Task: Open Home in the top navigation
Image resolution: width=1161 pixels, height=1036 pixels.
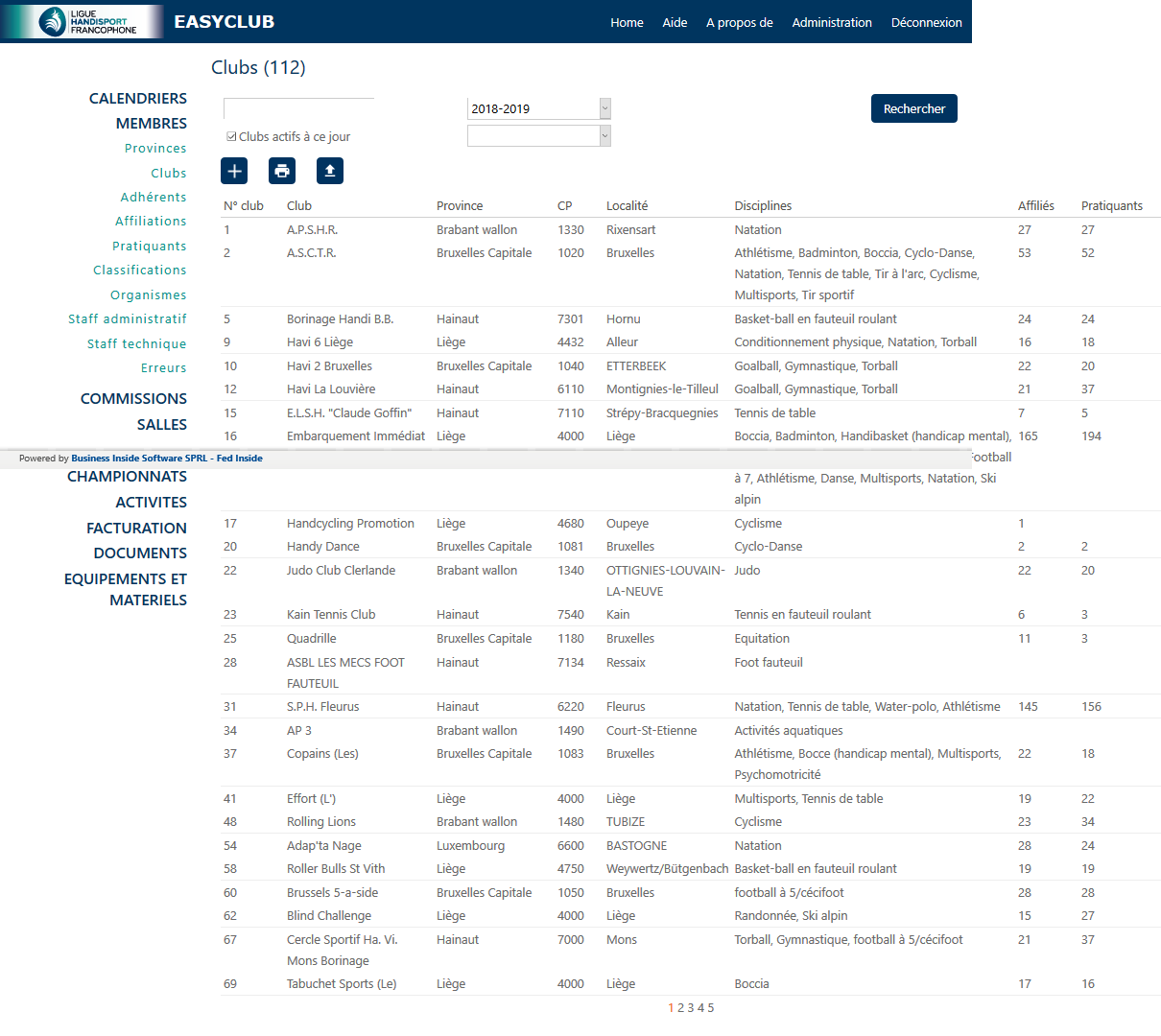Action: [627, 22]
